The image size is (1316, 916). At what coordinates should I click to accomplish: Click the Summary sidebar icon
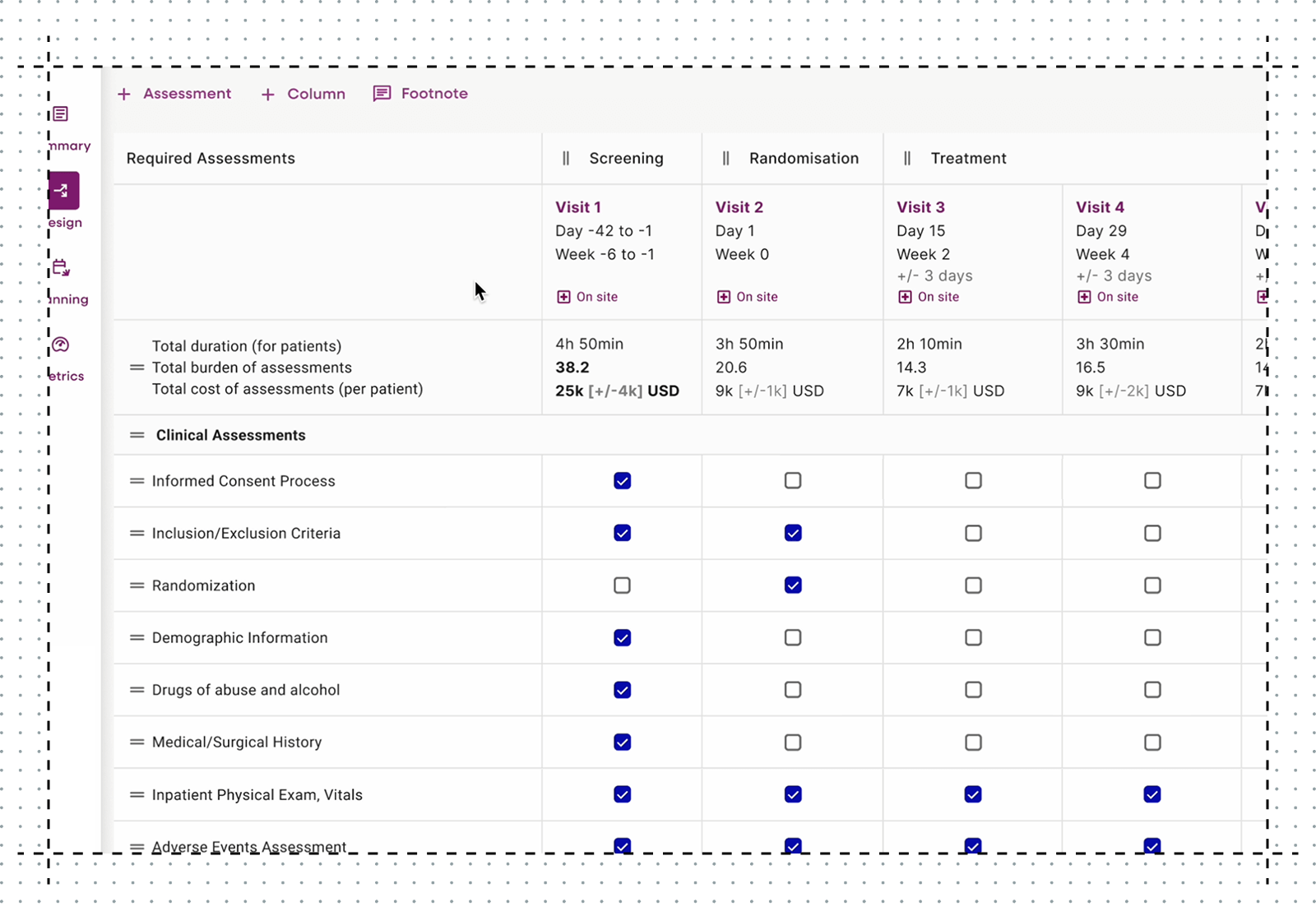(61, 114)
